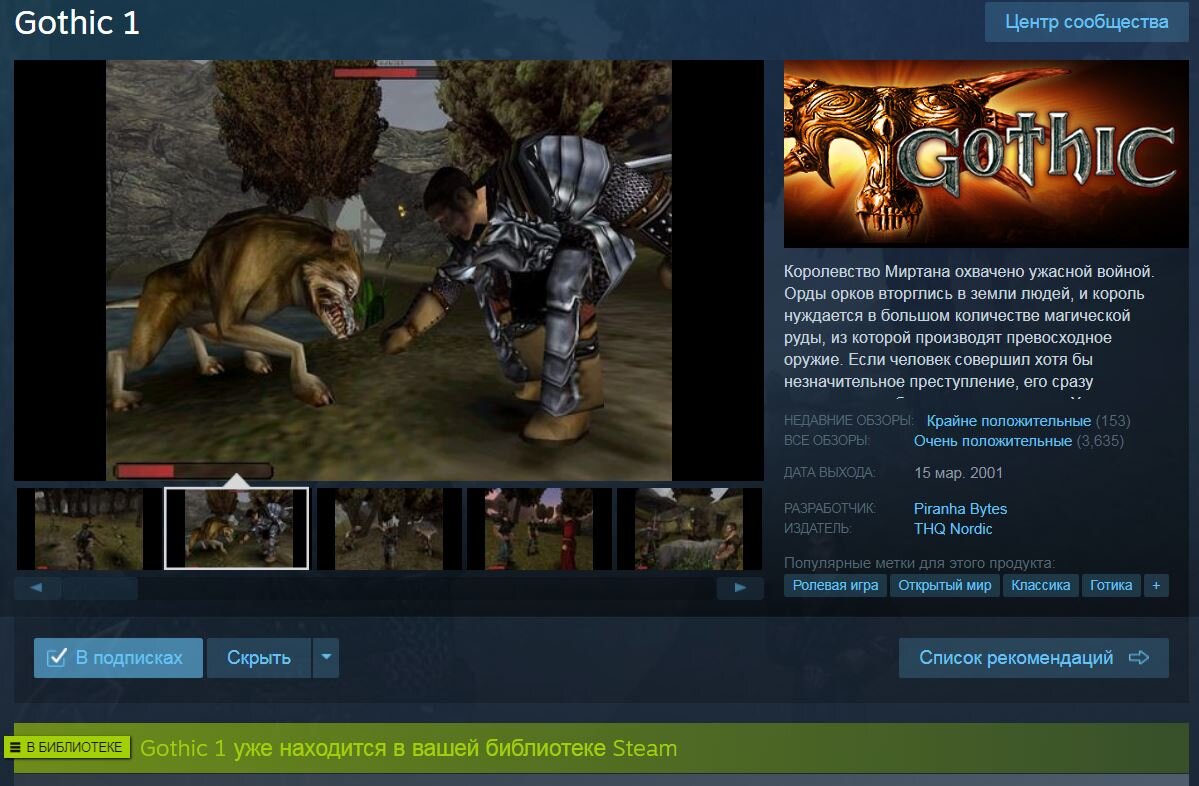
Task: Click the release date 15 мар. 2001
Action: click(958, 473)
